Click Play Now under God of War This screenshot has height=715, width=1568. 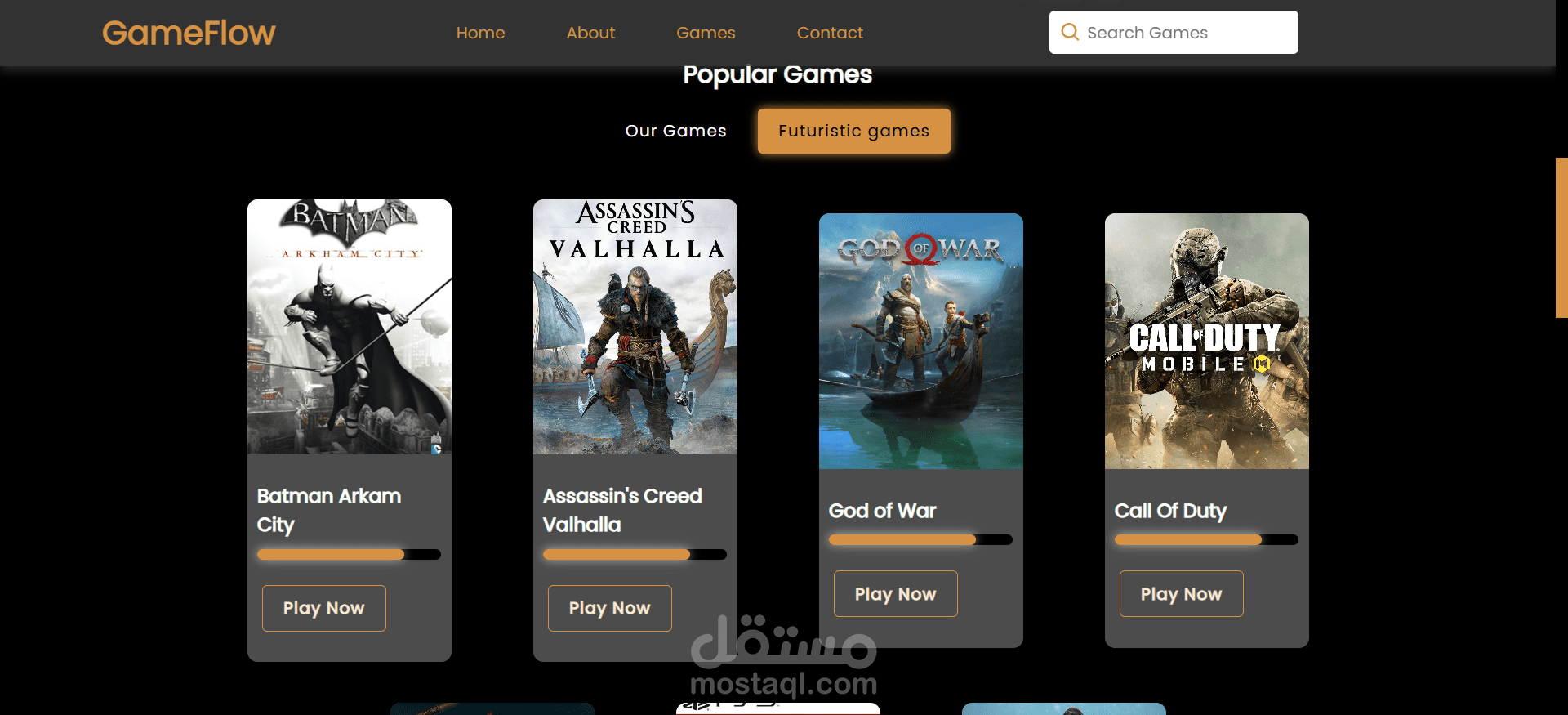pos(896,594)
